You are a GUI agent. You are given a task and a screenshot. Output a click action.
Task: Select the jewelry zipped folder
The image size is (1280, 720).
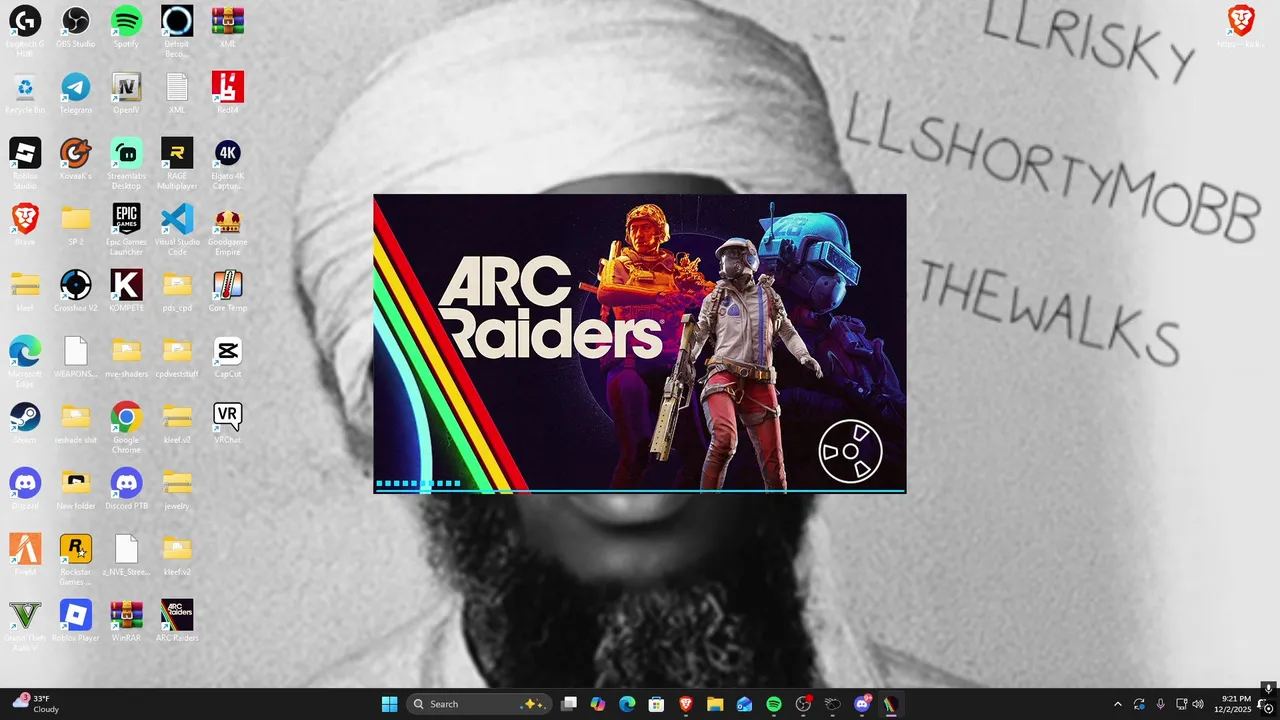click(x=177, y=489)
